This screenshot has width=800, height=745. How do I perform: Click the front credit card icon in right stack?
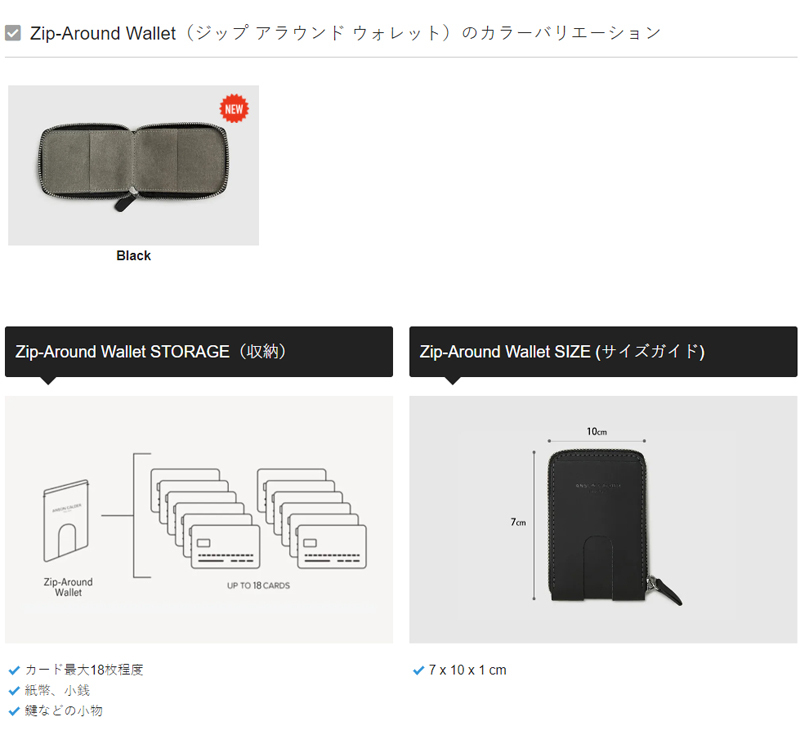pos(332,547)
